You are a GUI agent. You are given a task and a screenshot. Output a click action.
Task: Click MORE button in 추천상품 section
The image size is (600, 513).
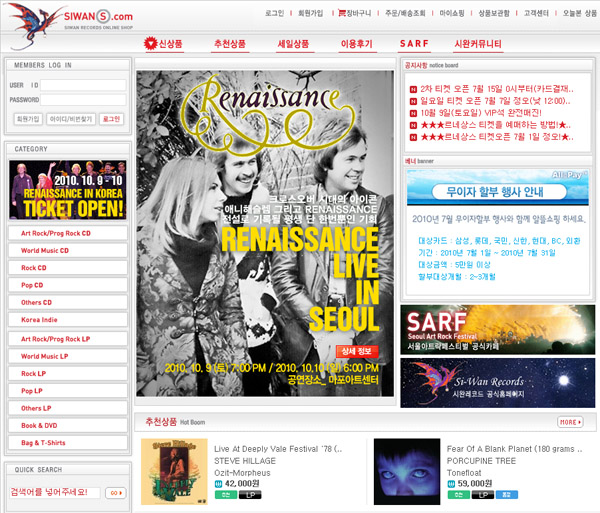(570, 422)
